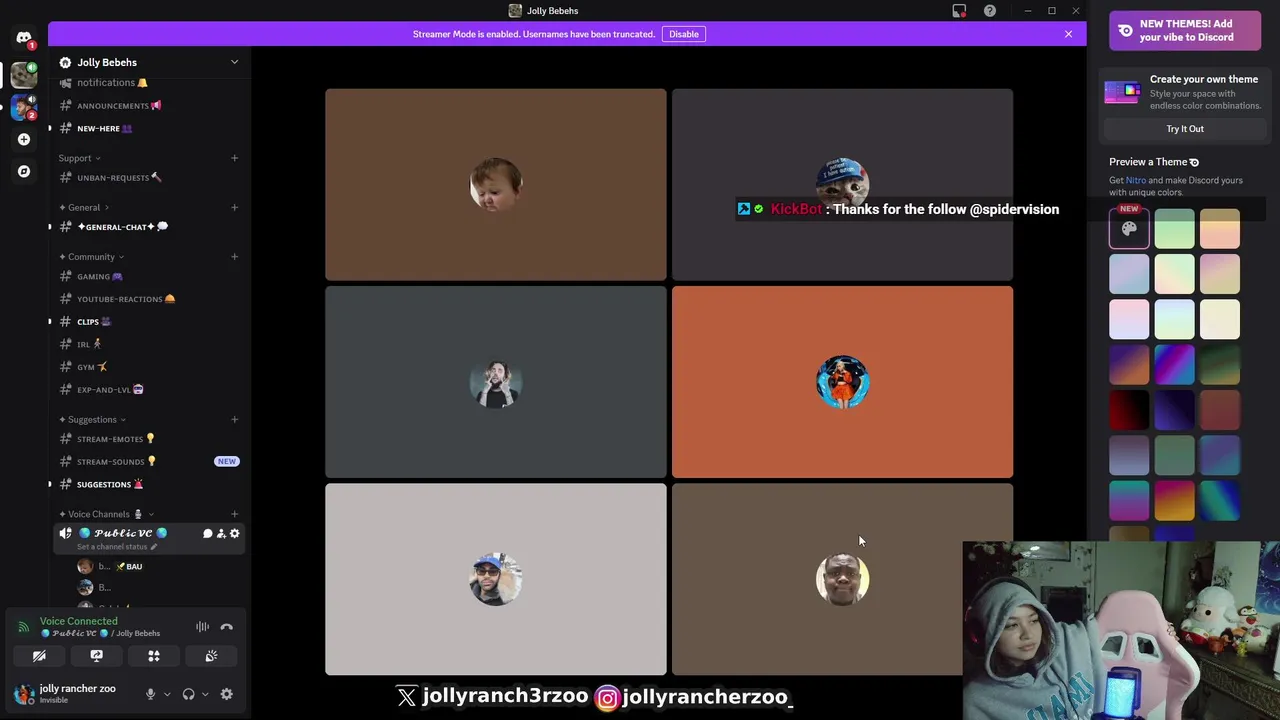Click Set a channel status text
1280x720 pixels.
point(112,547)
